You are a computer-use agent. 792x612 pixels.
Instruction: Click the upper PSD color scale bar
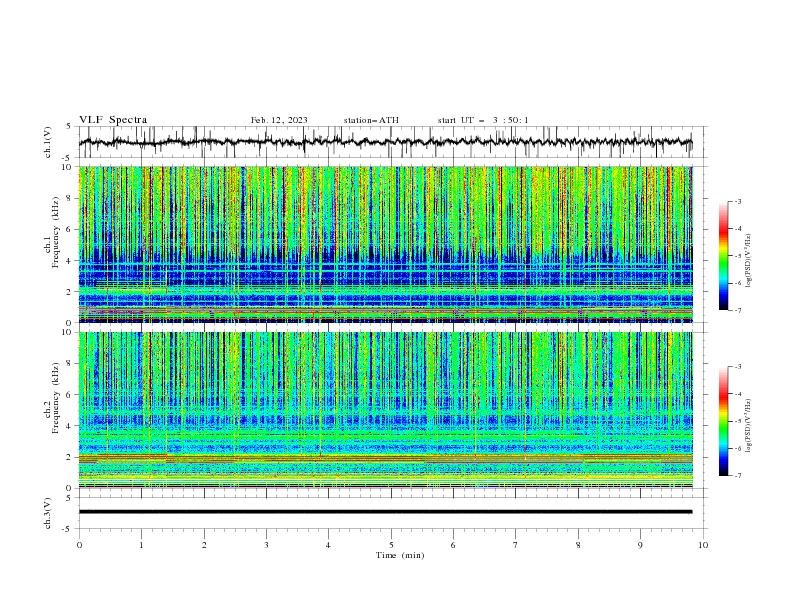[724, 256]
